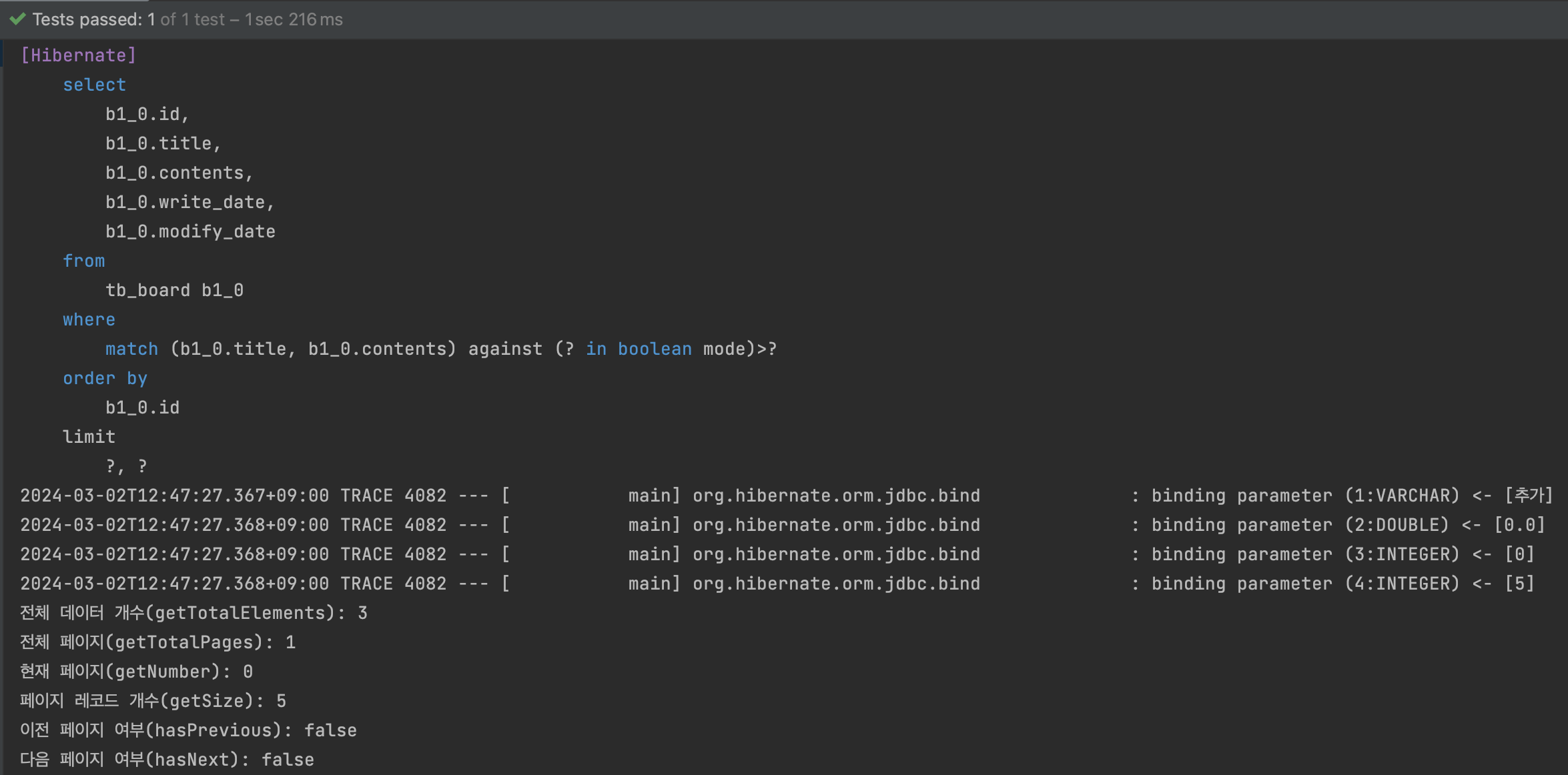
Task: Click the 'where' SQL keyword
Action: [89, 319]
